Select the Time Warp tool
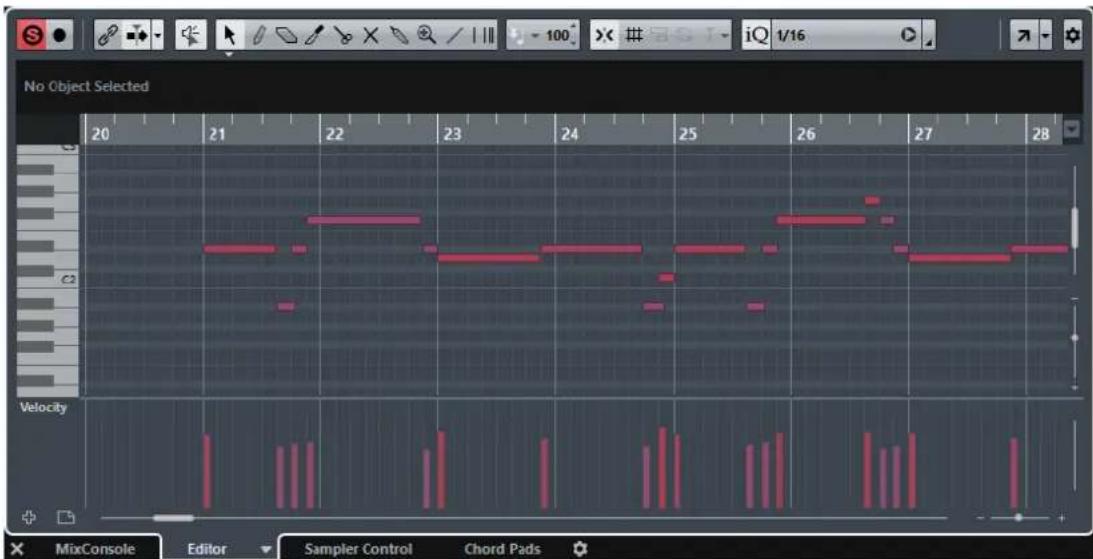 click(x=484, y=34)
